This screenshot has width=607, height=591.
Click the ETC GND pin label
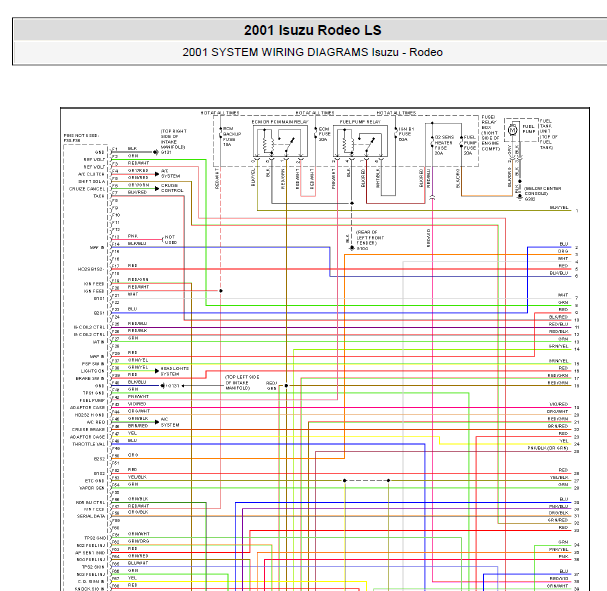point(94,481)
